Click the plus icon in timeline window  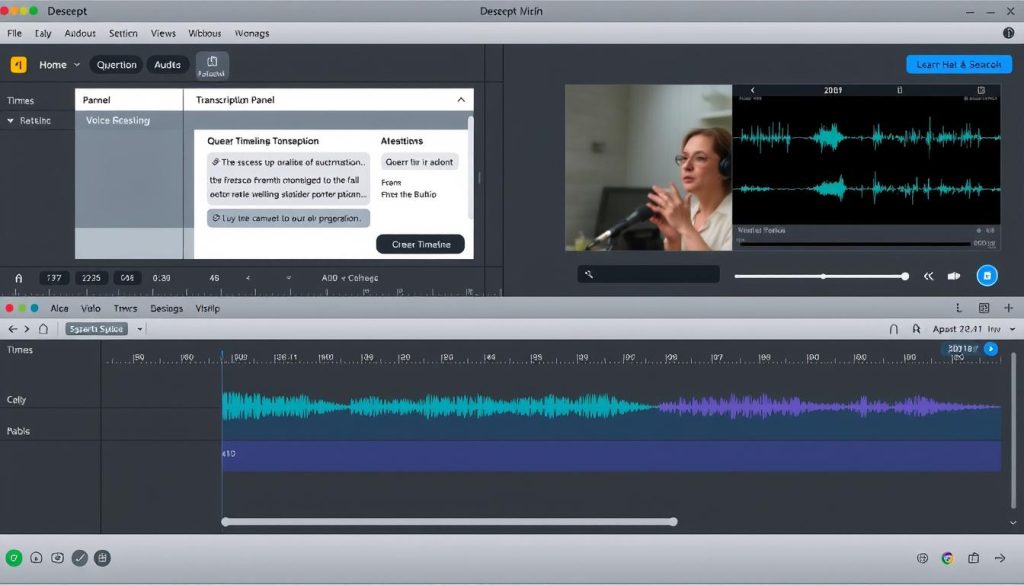1008,308
